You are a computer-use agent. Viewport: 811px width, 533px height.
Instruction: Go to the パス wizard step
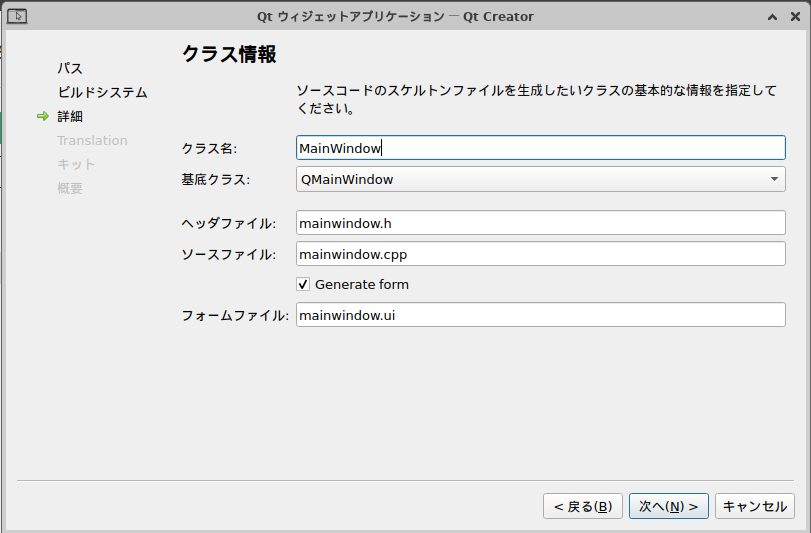coord(70,68)
